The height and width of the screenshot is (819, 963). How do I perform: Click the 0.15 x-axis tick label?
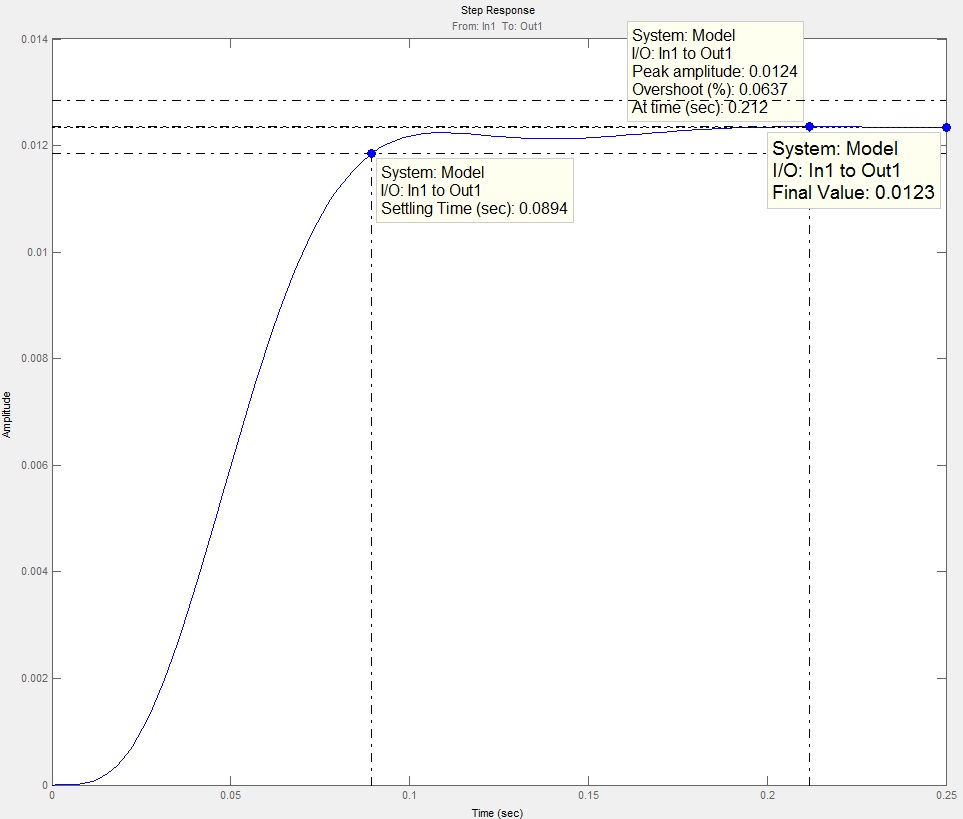[588, 796]
